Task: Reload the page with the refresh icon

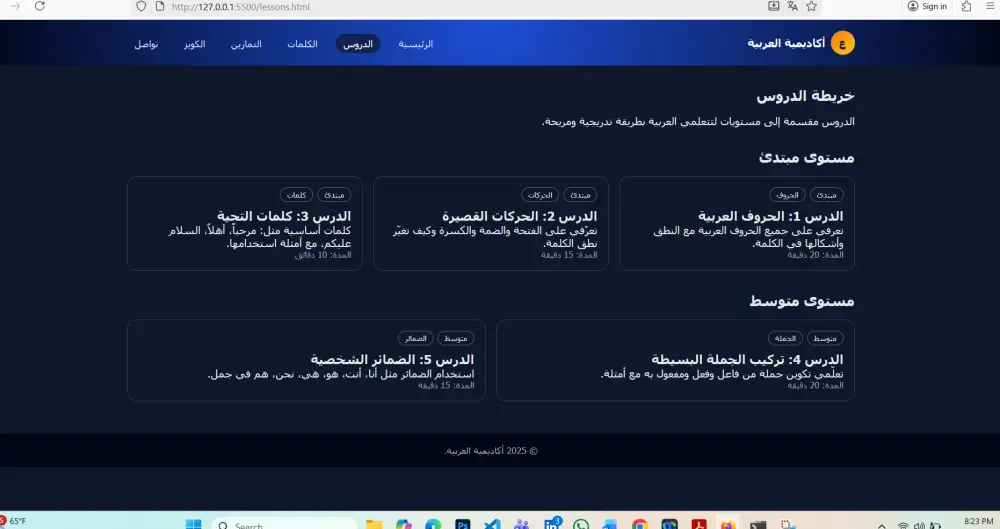Action: (40, 6)
